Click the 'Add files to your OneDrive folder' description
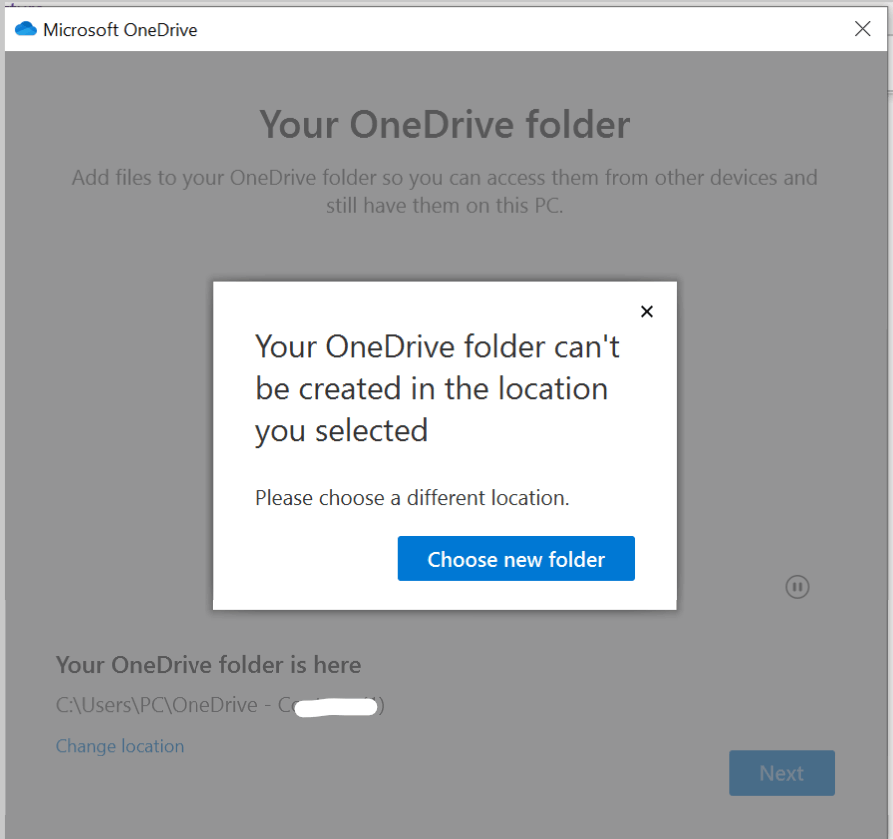 445,191
